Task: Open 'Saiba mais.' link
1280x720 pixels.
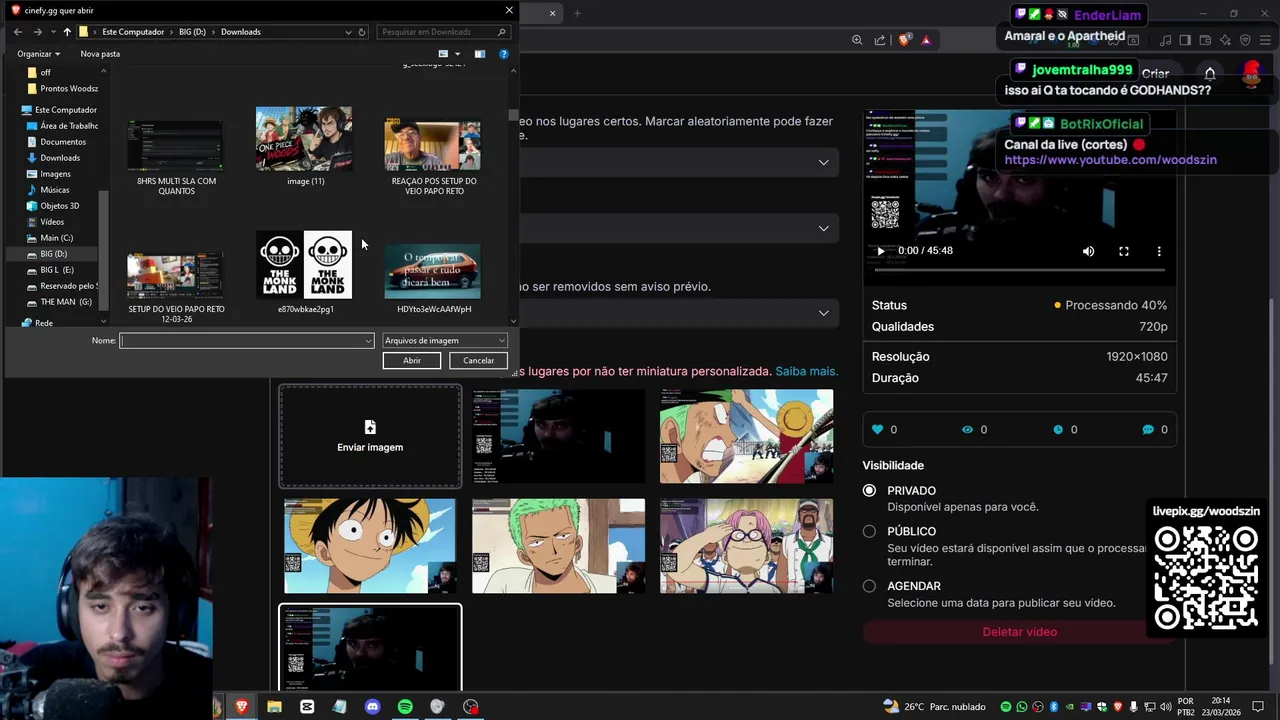Action: tap(806, 371)
